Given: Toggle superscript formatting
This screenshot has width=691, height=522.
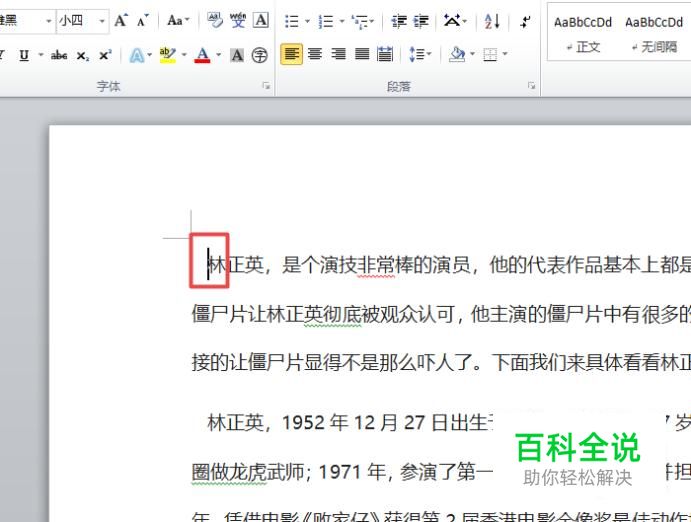Looking at the screenshot, I should click(105, 56).
